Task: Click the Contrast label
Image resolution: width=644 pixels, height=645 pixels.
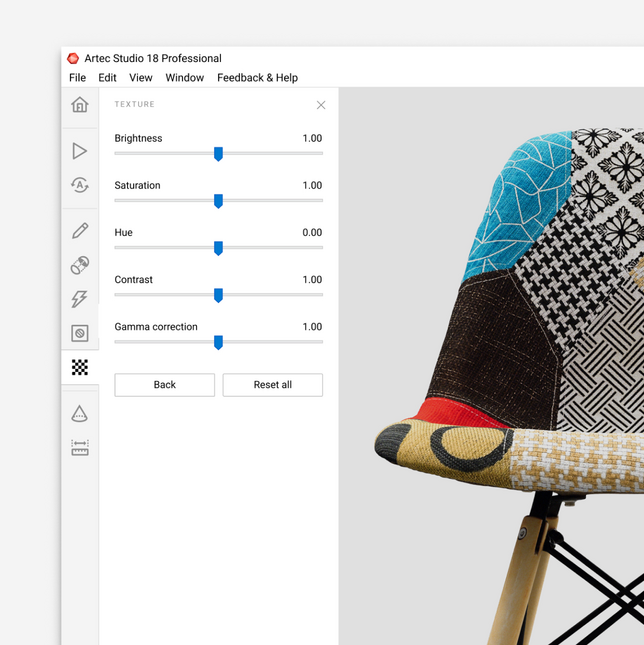Action: 133,280
